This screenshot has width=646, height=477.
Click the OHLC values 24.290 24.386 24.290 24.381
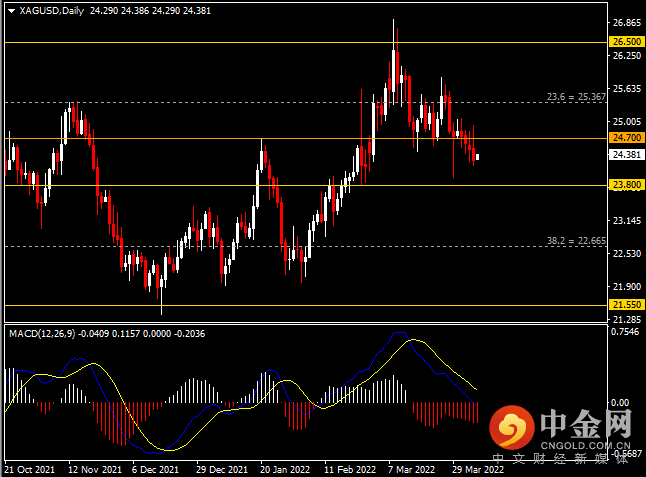pyautogui.click(x=150, y=11)
